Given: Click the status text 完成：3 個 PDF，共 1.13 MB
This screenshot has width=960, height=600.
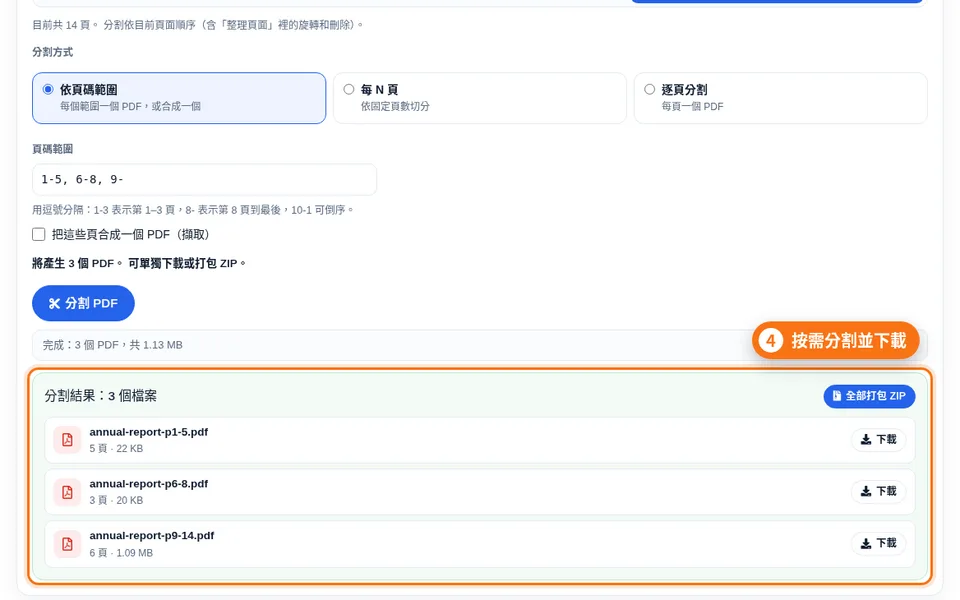Looking at the screenshot, I should (x=113, y=345).
